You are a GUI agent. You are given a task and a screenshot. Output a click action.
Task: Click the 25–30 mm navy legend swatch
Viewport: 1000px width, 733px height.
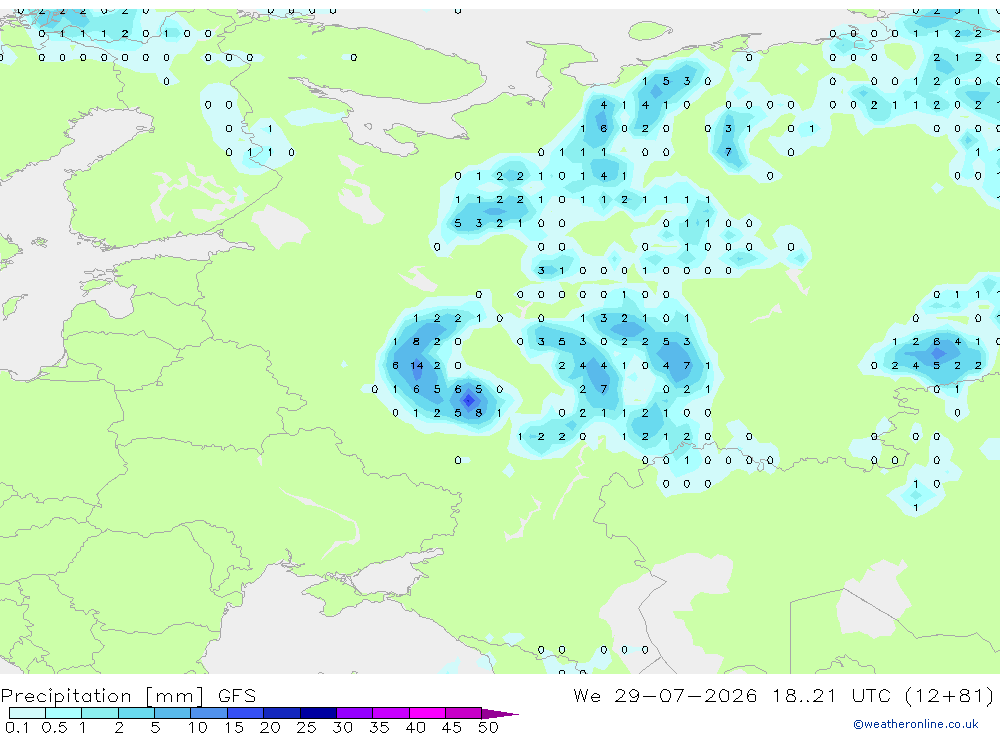tap(318, 713)
